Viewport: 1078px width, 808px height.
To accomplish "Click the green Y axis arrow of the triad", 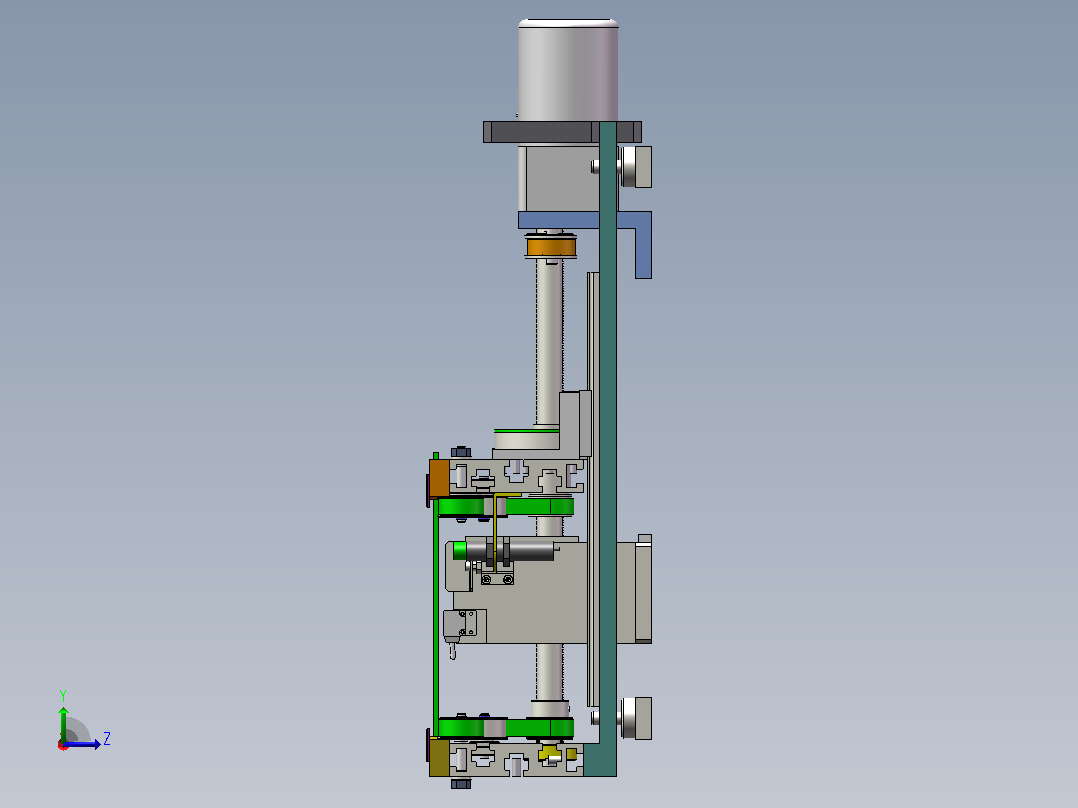I will tap(63, 723).
